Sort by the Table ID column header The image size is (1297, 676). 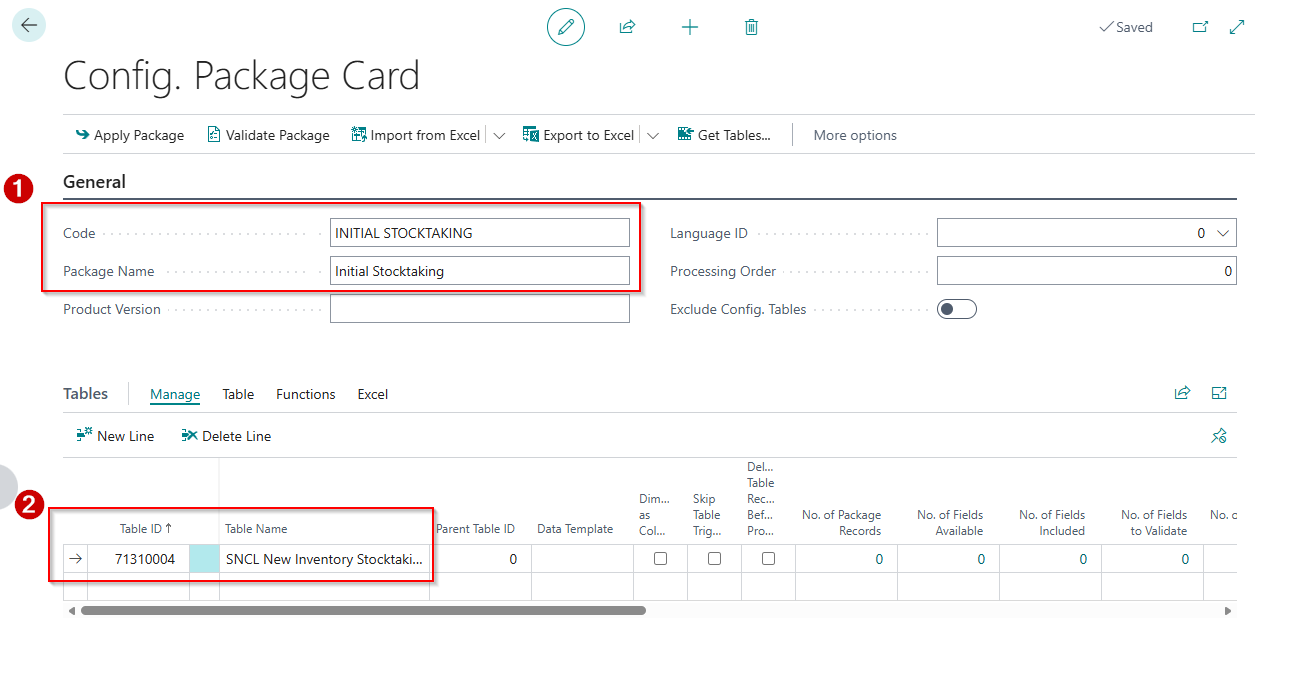146,529
